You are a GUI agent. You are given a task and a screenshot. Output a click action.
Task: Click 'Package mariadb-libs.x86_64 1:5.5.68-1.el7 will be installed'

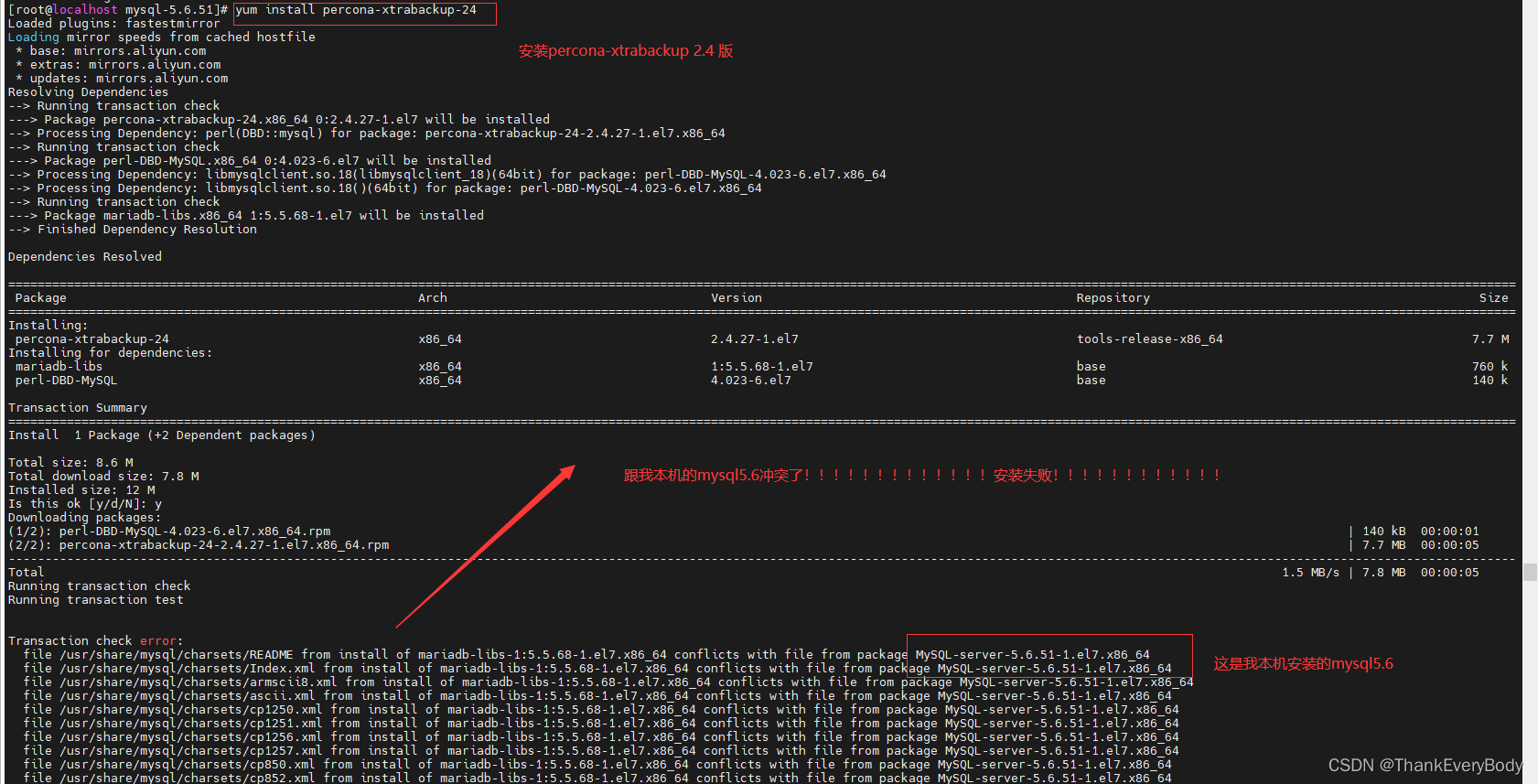pyautogui.click(x=264, y=216)
